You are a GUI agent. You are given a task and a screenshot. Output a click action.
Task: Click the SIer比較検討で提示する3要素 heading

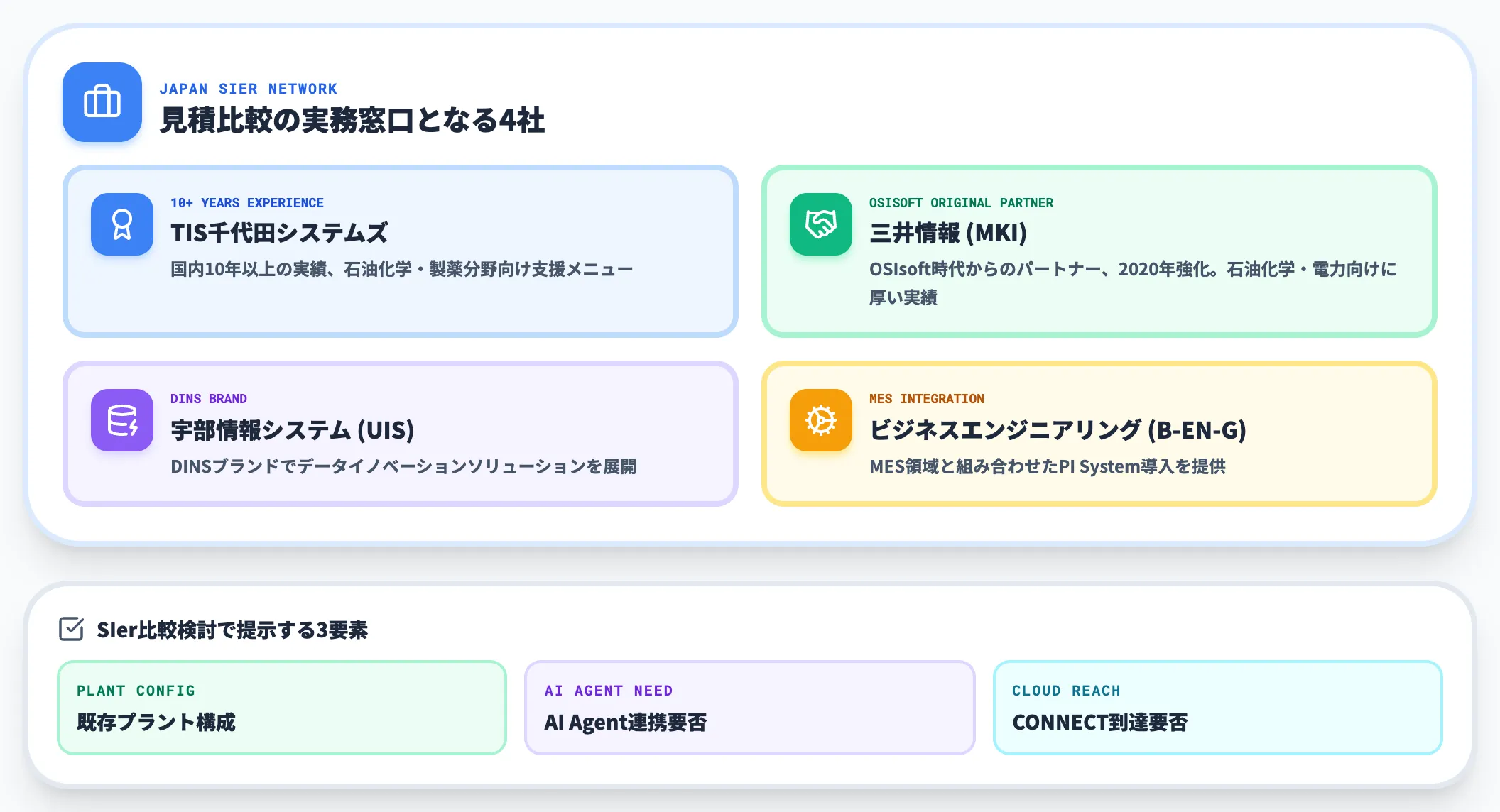[x=232, y=630]
